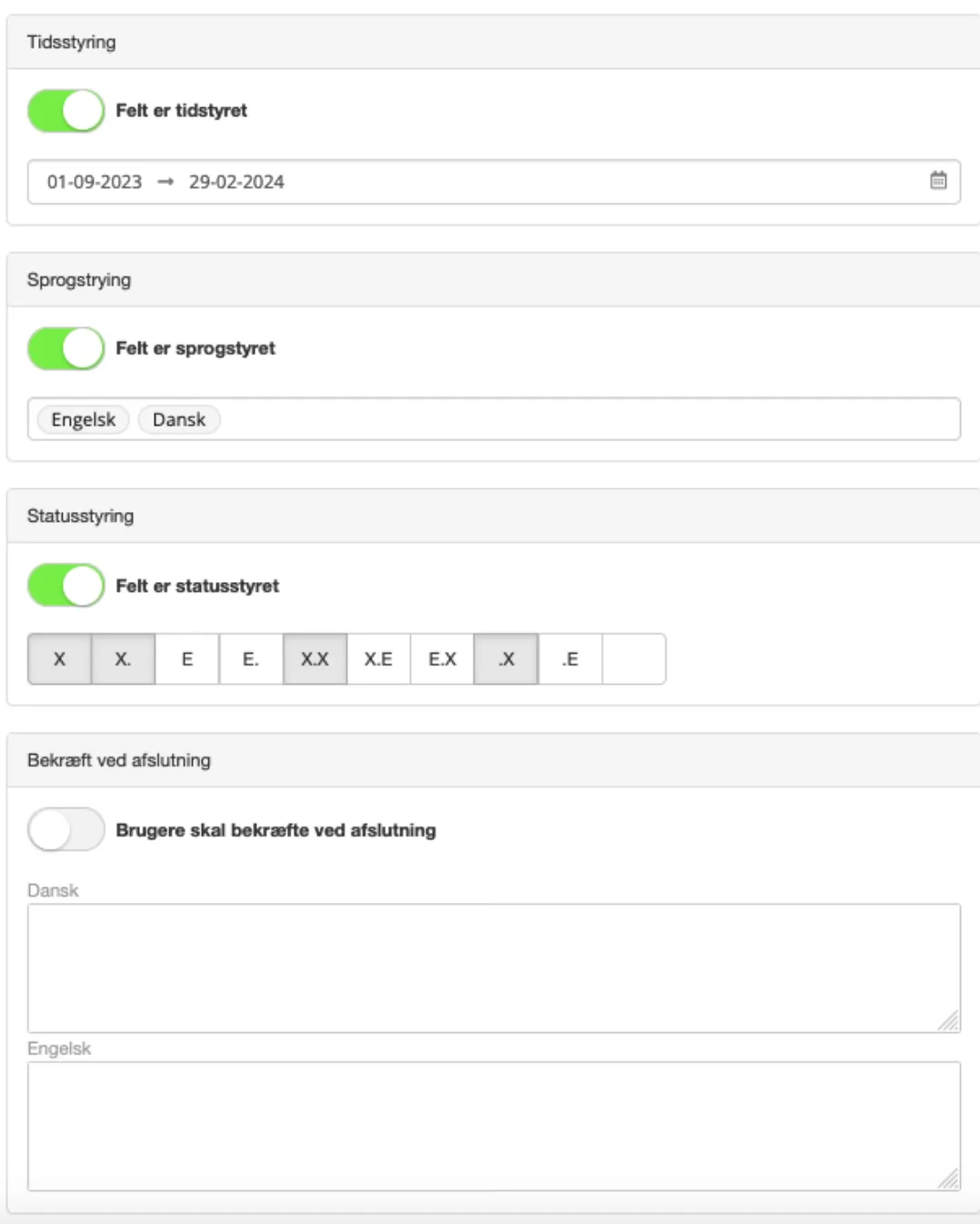The width and height of the screenshot is (980, 1224).
Task: Select the Engelsk language tag
Action: 83,420
